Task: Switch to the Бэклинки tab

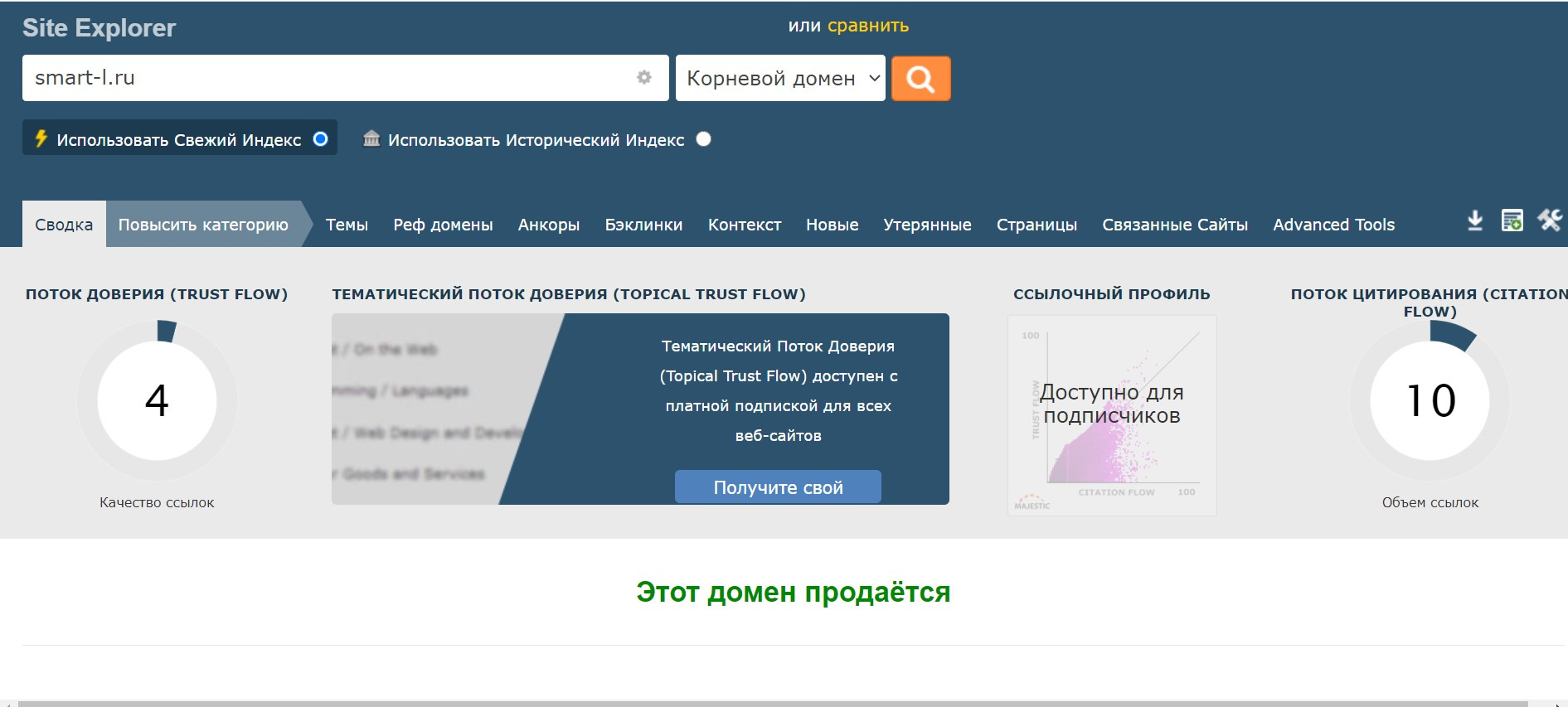Action: pos(643,225)
